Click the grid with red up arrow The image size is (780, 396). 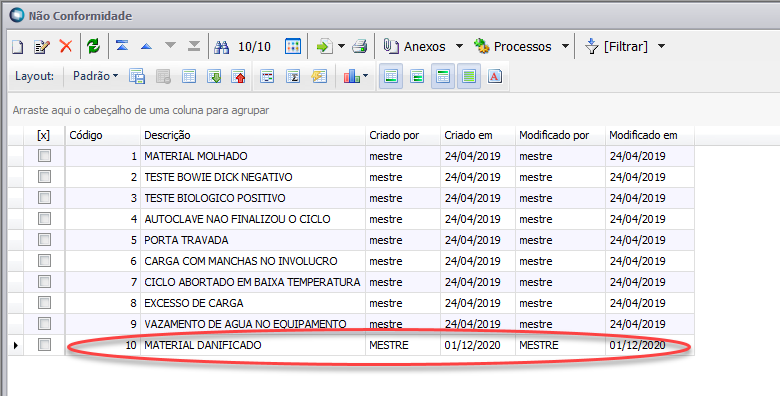(x=239, y=76)
